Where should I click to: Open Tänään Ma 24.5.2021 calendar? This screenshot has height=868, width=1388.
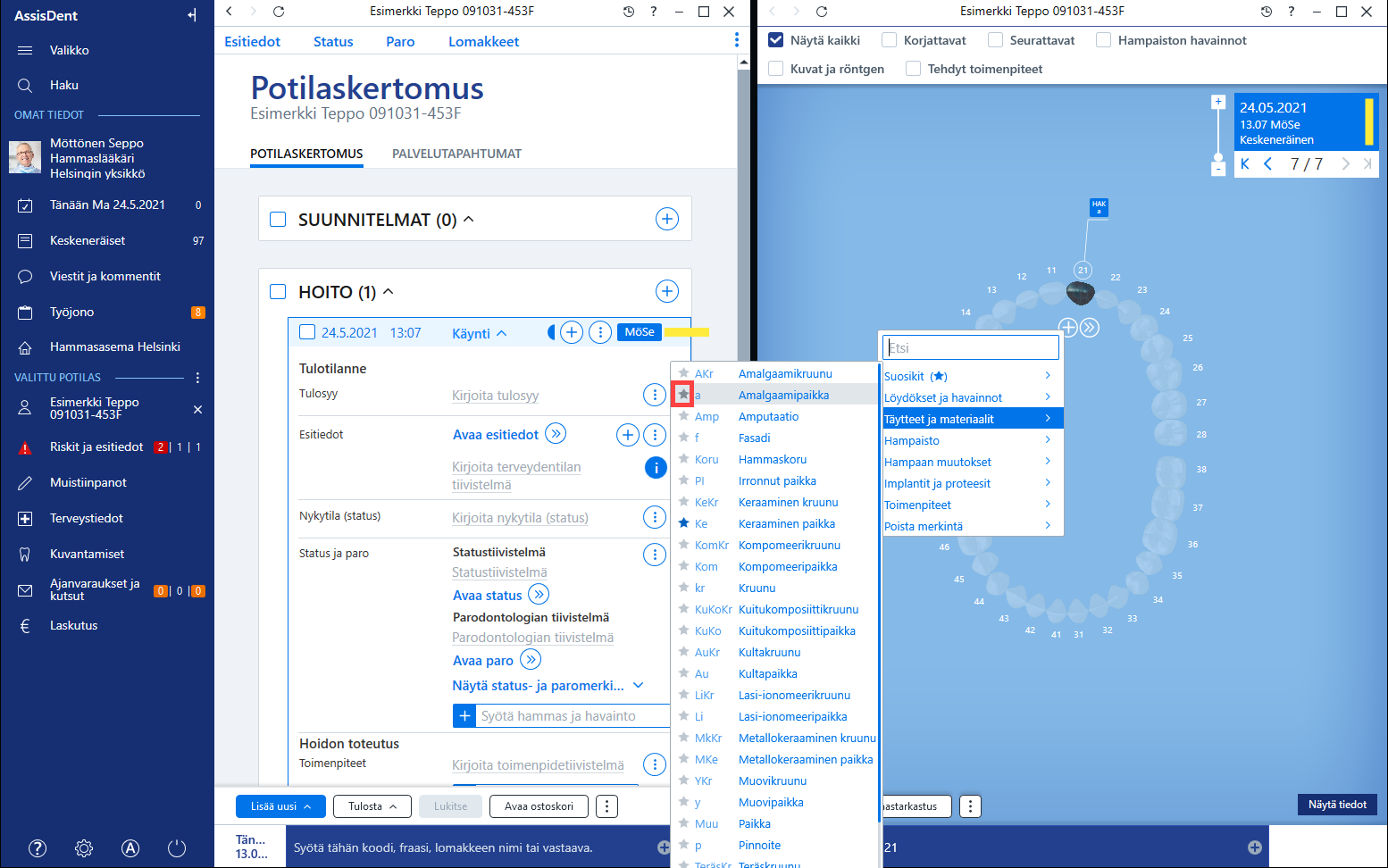coord(107,205)
